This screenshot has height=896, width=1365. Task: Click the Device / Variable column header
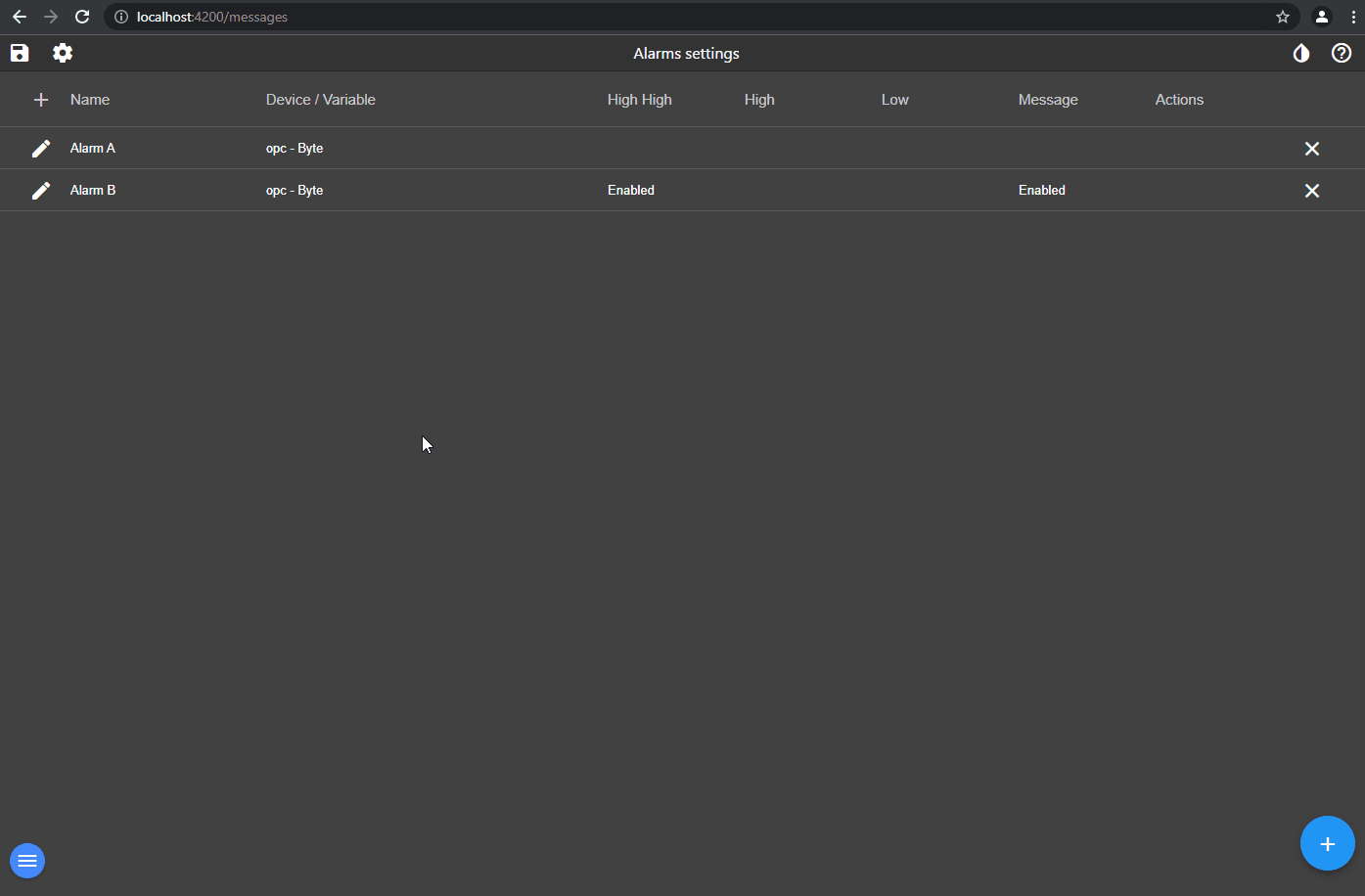coord(320,100)
